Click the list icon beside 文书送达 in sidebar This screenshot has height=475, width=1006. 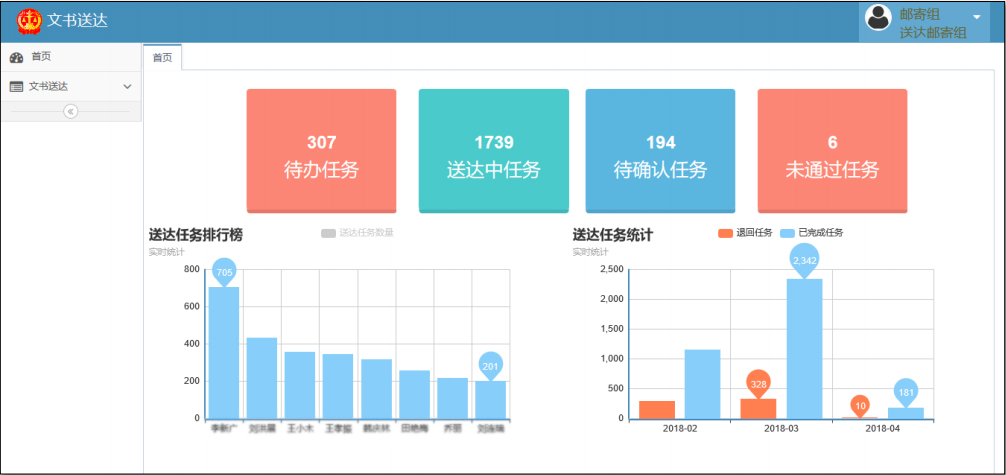click(17, 87)
